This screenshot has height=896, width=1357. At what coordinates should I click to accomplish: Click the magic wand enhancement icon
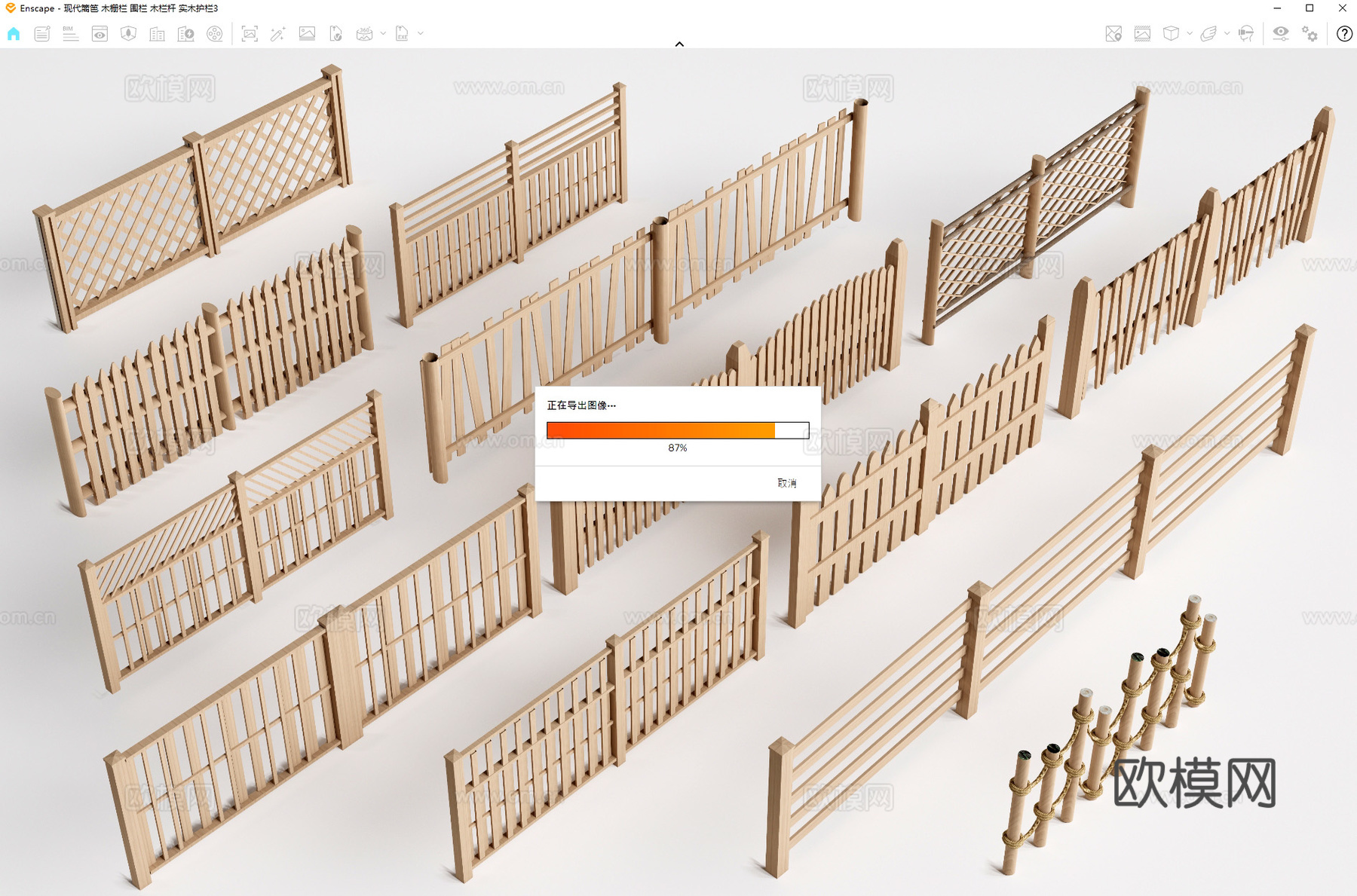coord(278,34)
